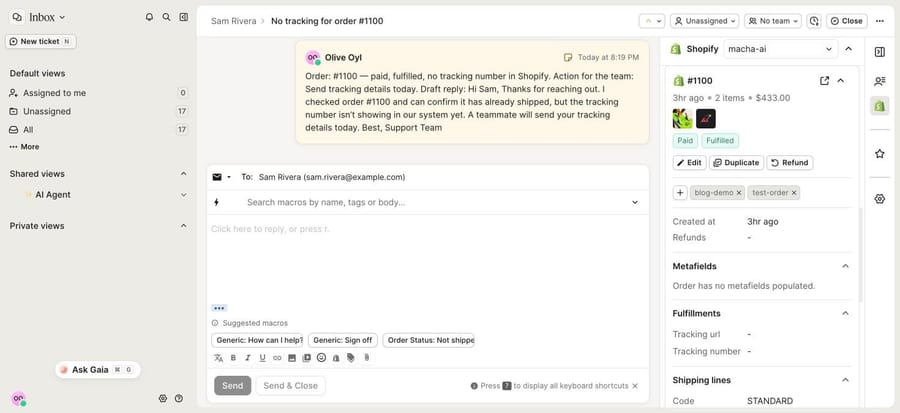Viewport: 900px width, 413px height.
Task: Select the Shopify app icon in the right rail
Action: tap(879, 106)
